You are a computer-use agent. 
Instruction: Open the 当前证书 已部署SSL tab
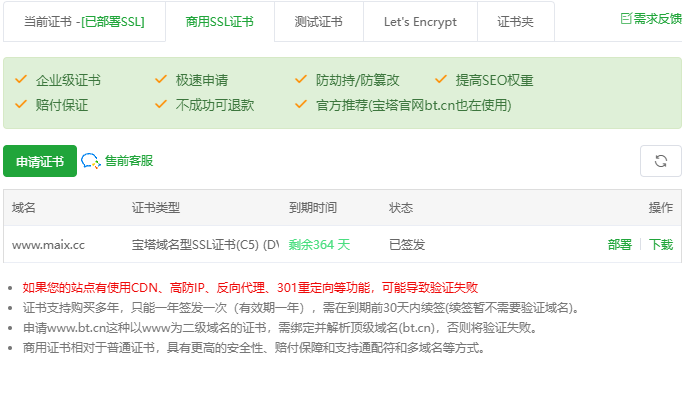point(84,22)
